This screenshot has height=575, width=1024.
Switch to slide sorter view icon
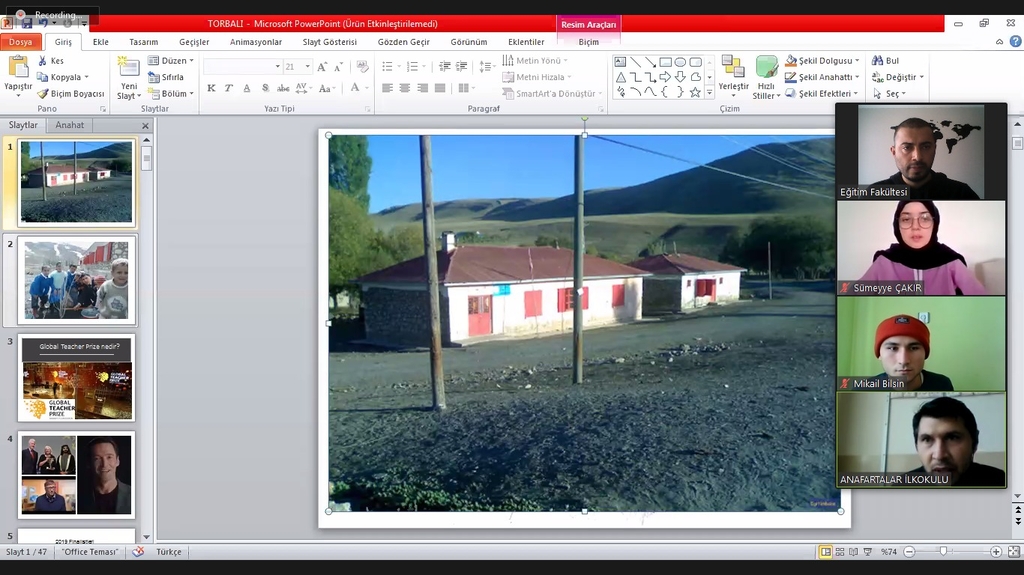[x=840, y=552]
